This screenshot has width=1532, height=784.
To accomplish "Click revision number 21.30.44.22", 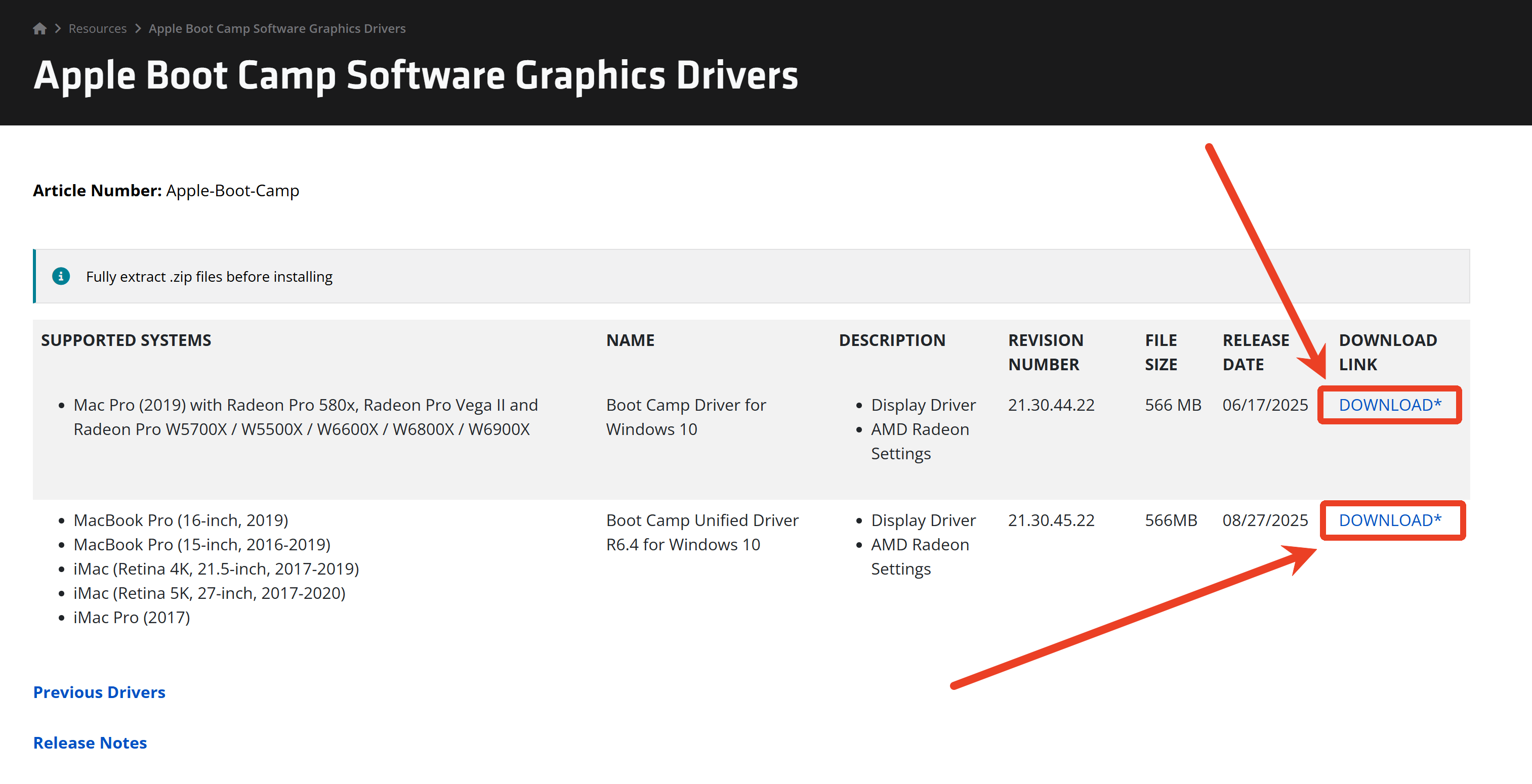I will click(x=1050, y=405).
